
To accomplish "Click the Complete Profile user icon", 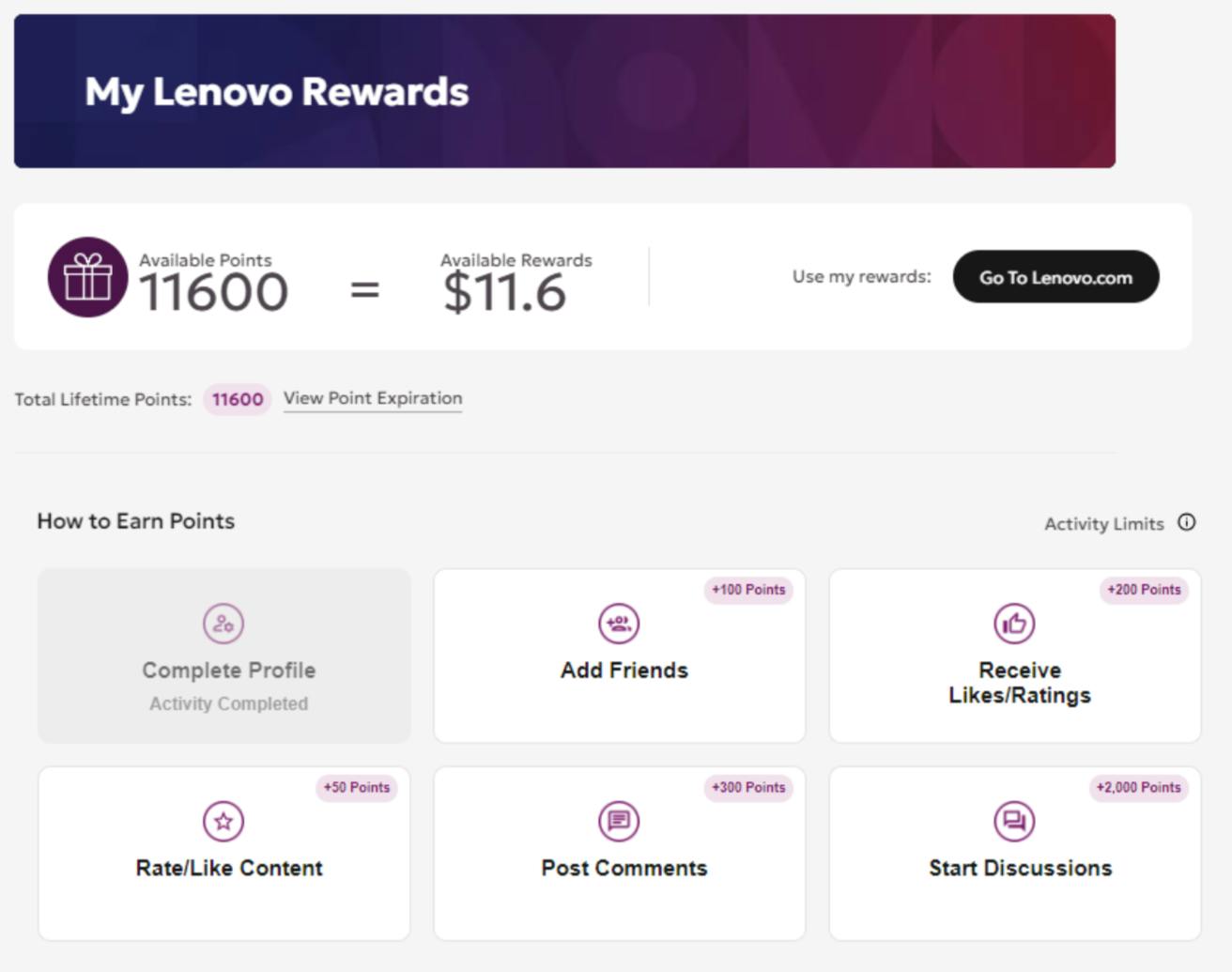I will (223, 624).
